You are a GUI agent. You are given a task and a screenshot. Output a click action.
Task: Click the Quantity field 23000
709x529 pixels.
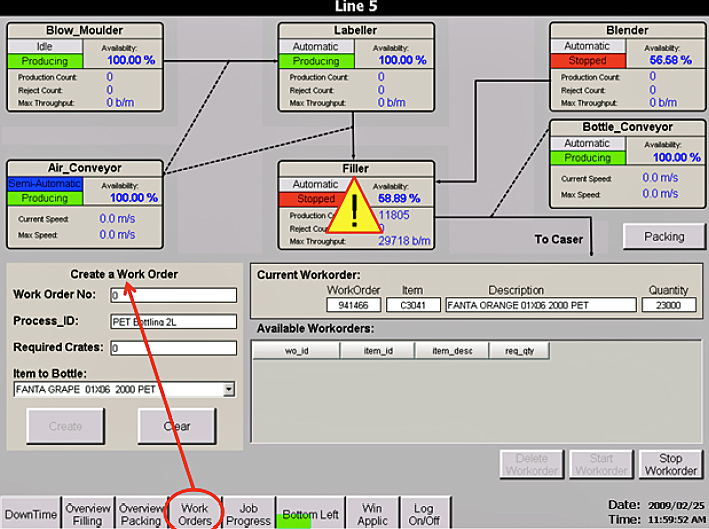click(669, 305)
